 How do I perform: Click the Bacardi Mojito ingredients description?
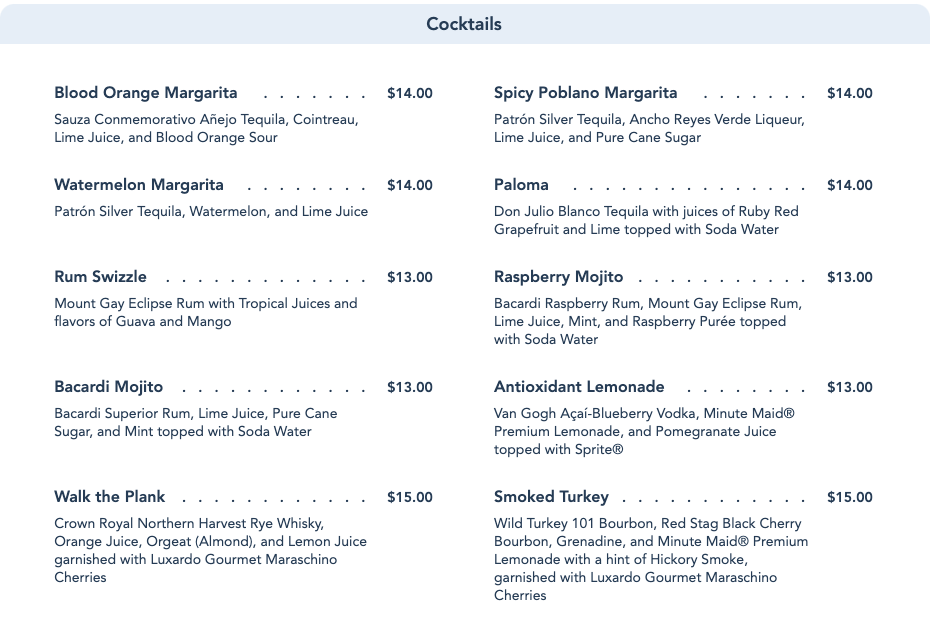196,422
